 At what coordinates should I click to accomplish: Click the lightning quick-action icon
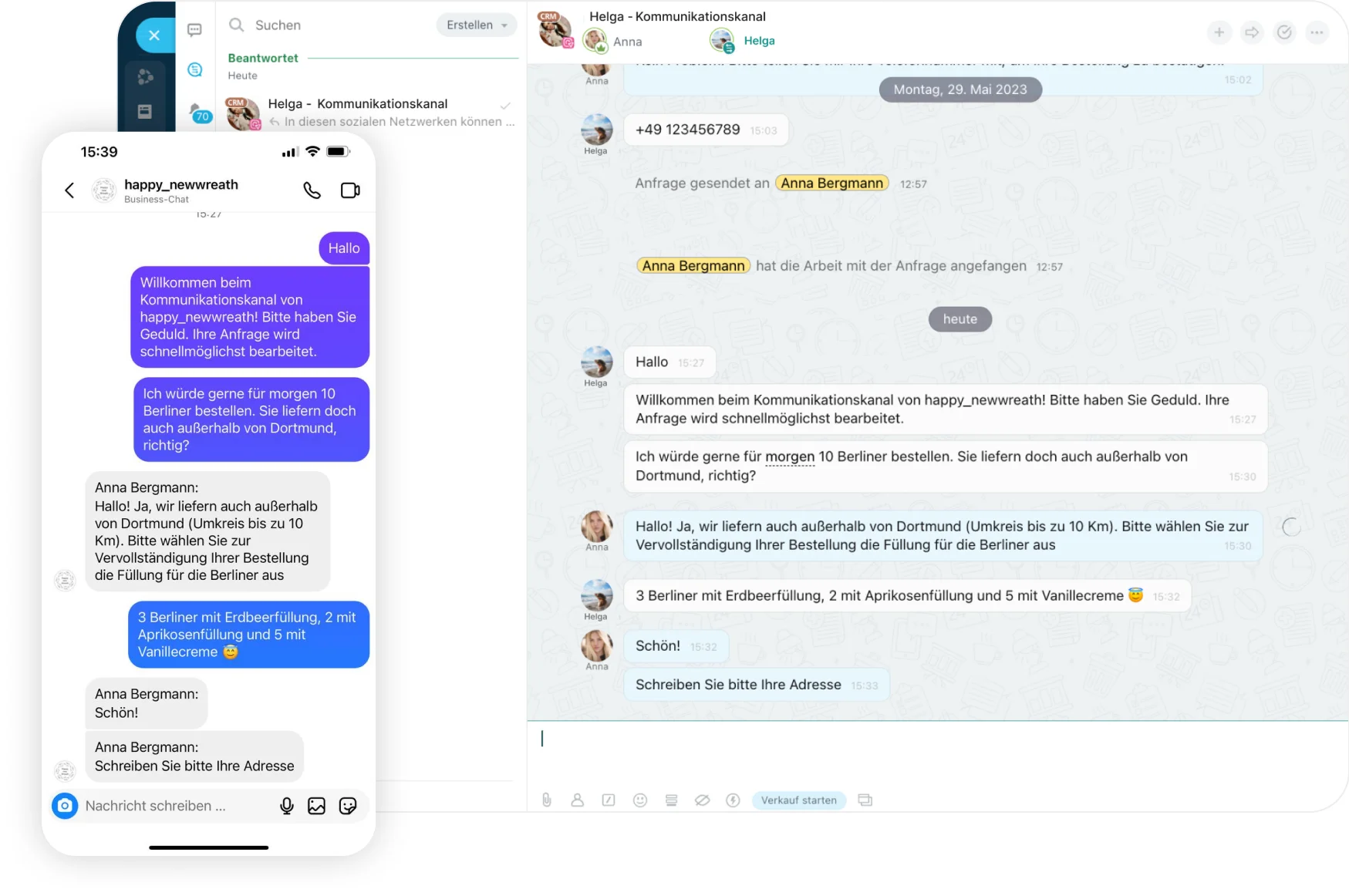(x=733, y=800)
